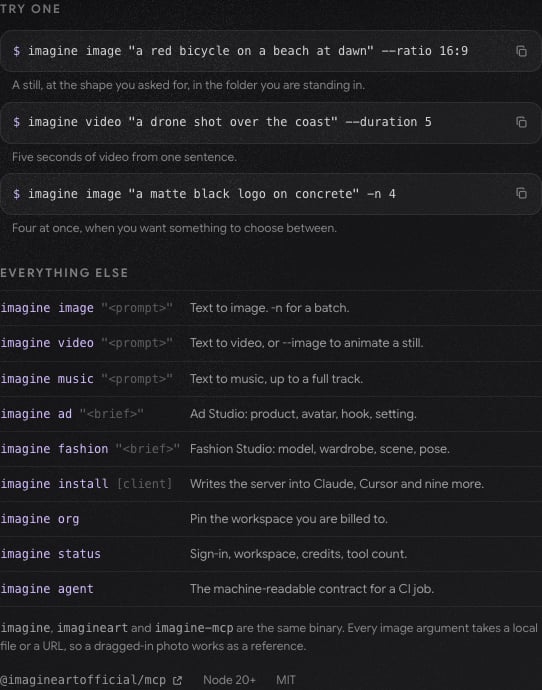
Task: Click the 'imagine install [client]' command
Action: click(86, 484)
